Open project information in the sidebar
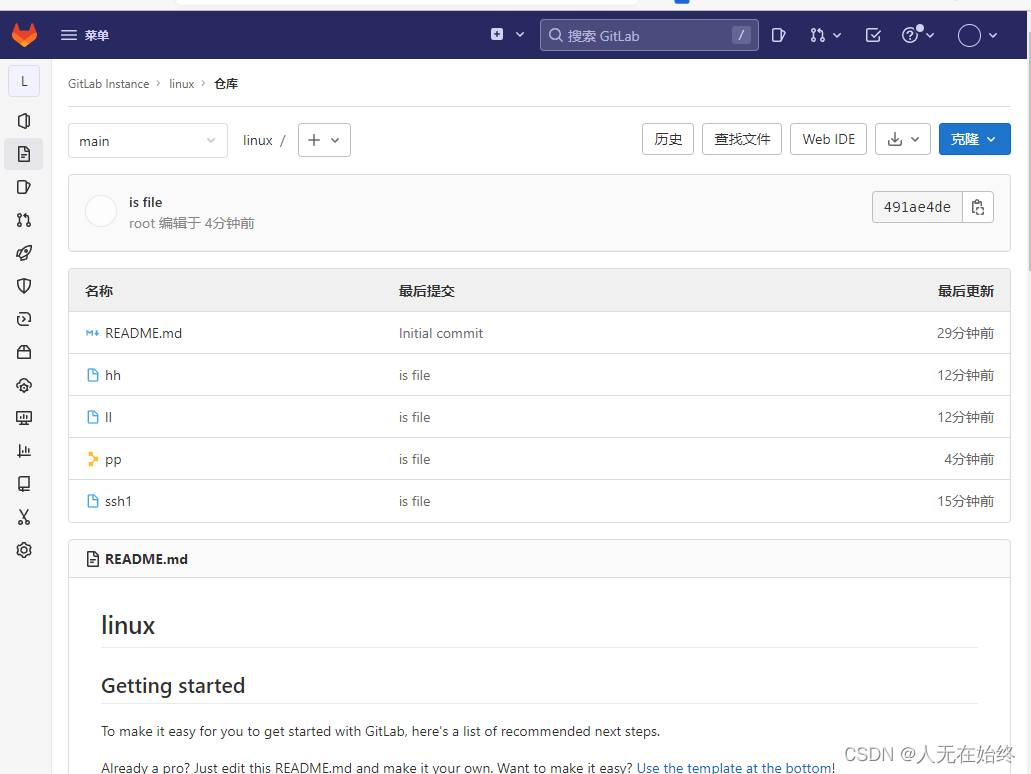1031x774 pixels. [24, 121]
